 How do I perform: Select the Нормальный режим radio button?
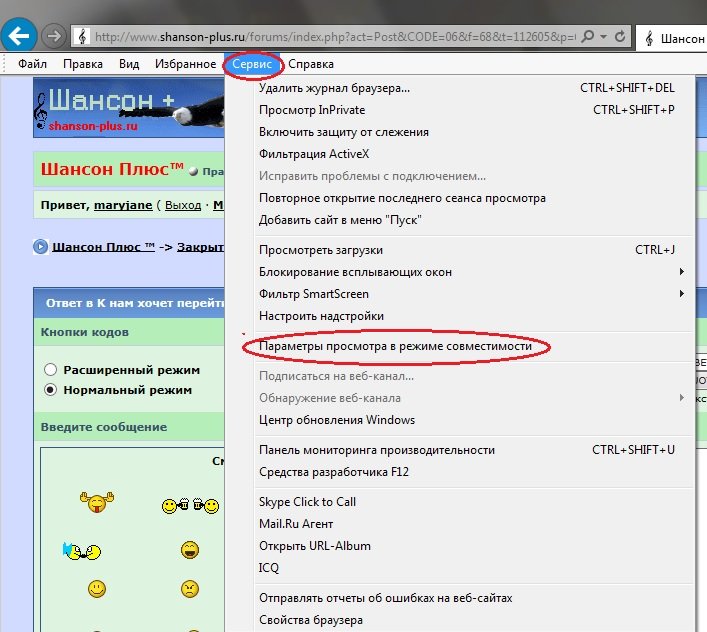pyautogui.click(x=50, y=390)
